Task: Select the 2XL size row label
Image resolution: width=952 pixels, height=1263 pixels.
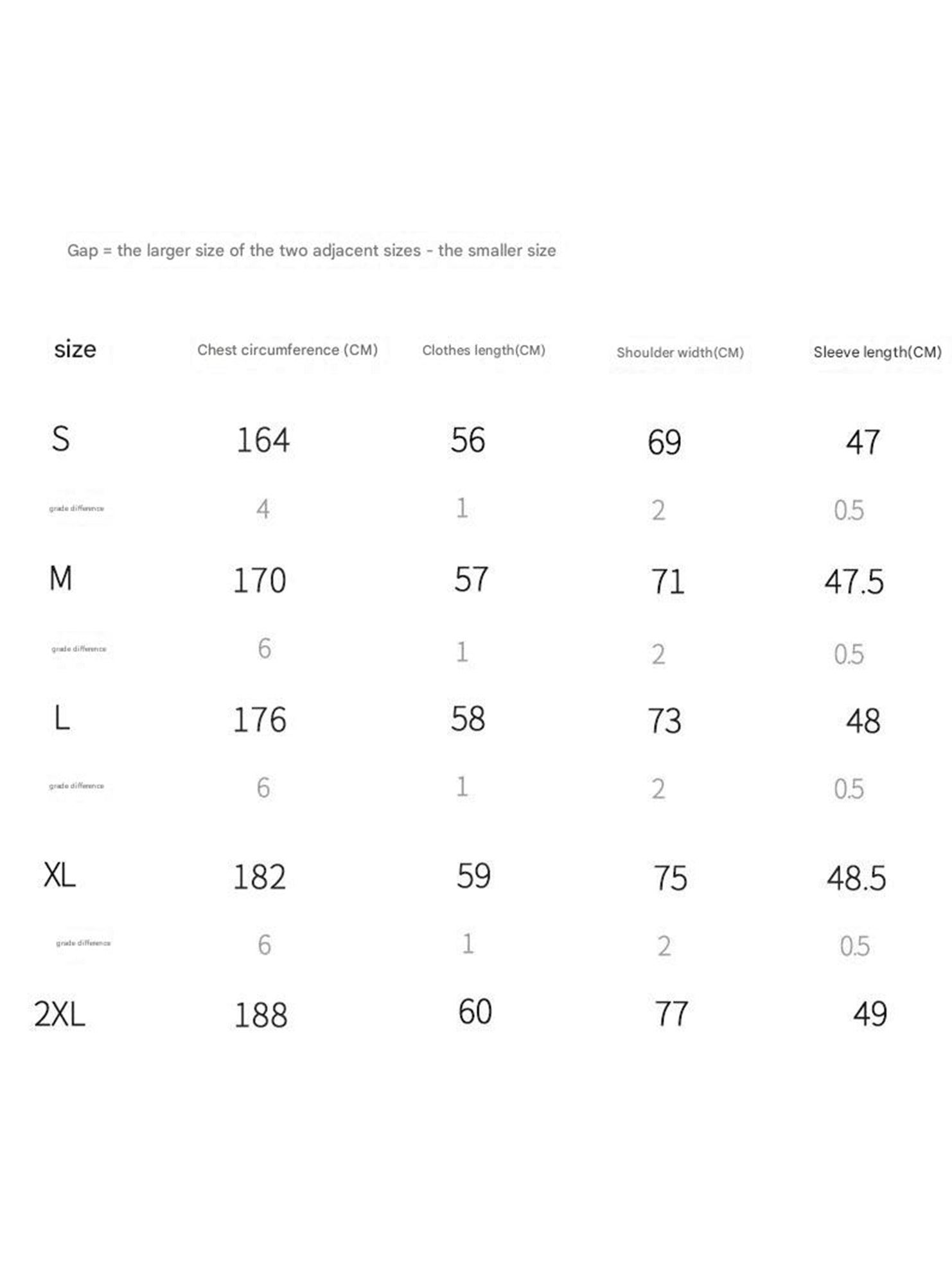Action: coord(60,1014)
